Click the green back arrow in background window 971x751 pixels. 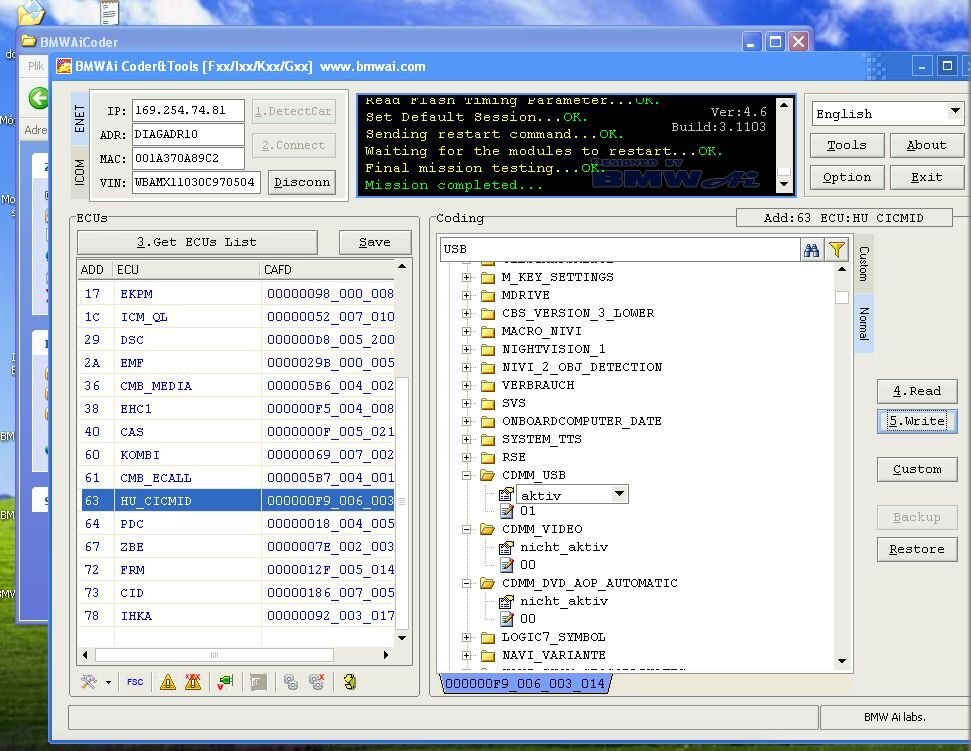(38, 98)
